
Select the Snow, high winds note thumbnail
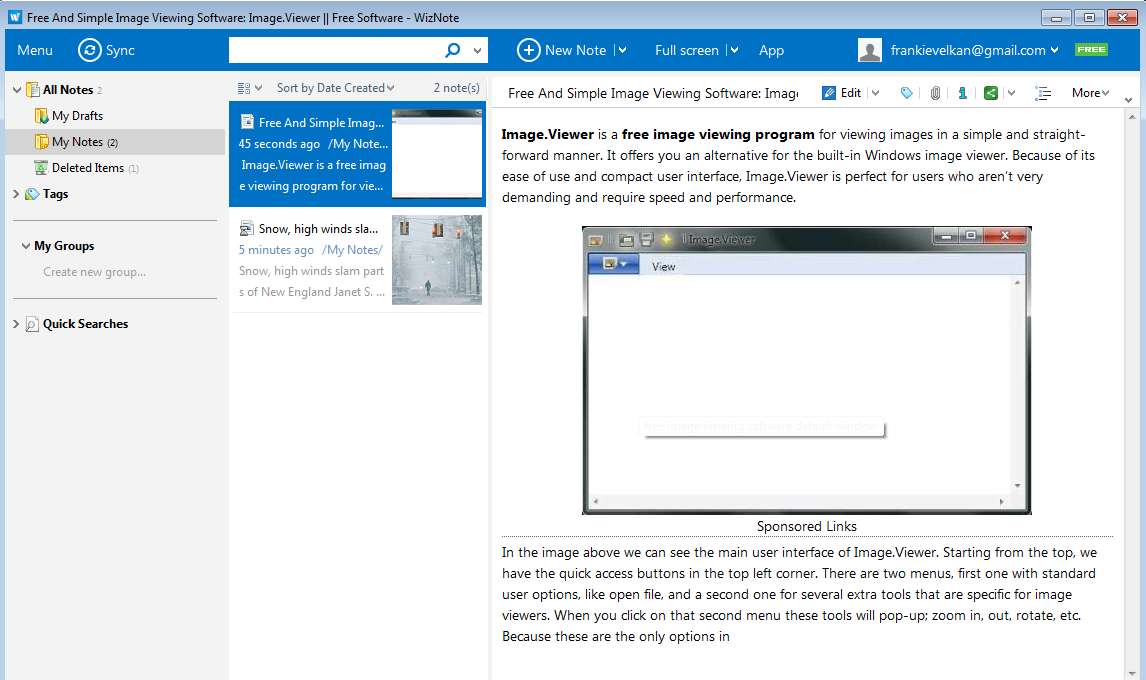click(437, 260)
